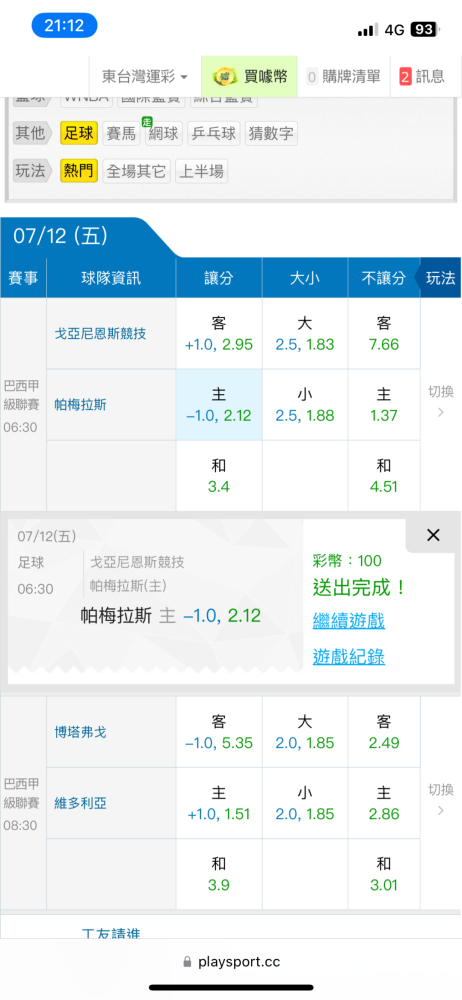Tap the battery indicator showing 93

[x=425, y=29]
